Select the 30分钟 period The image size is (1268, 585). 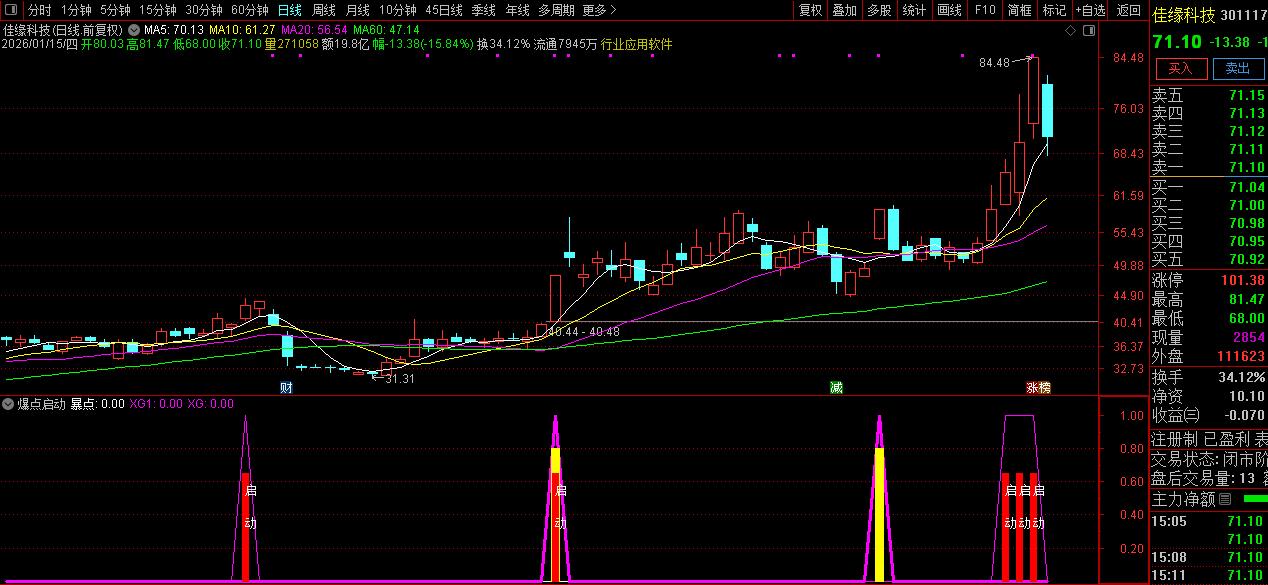204,10
